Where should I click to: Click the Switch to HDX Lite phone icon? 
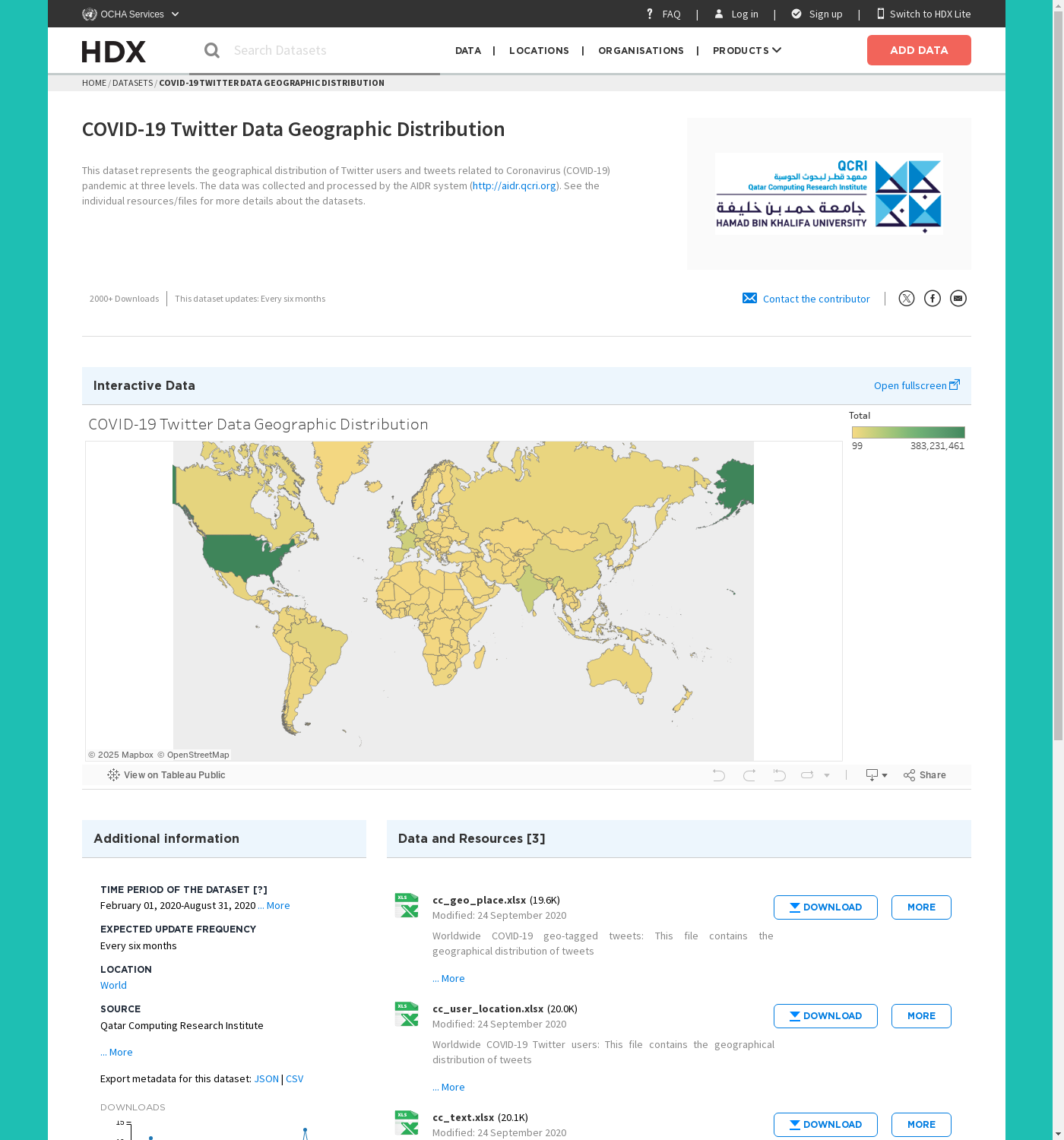(881, 14)
